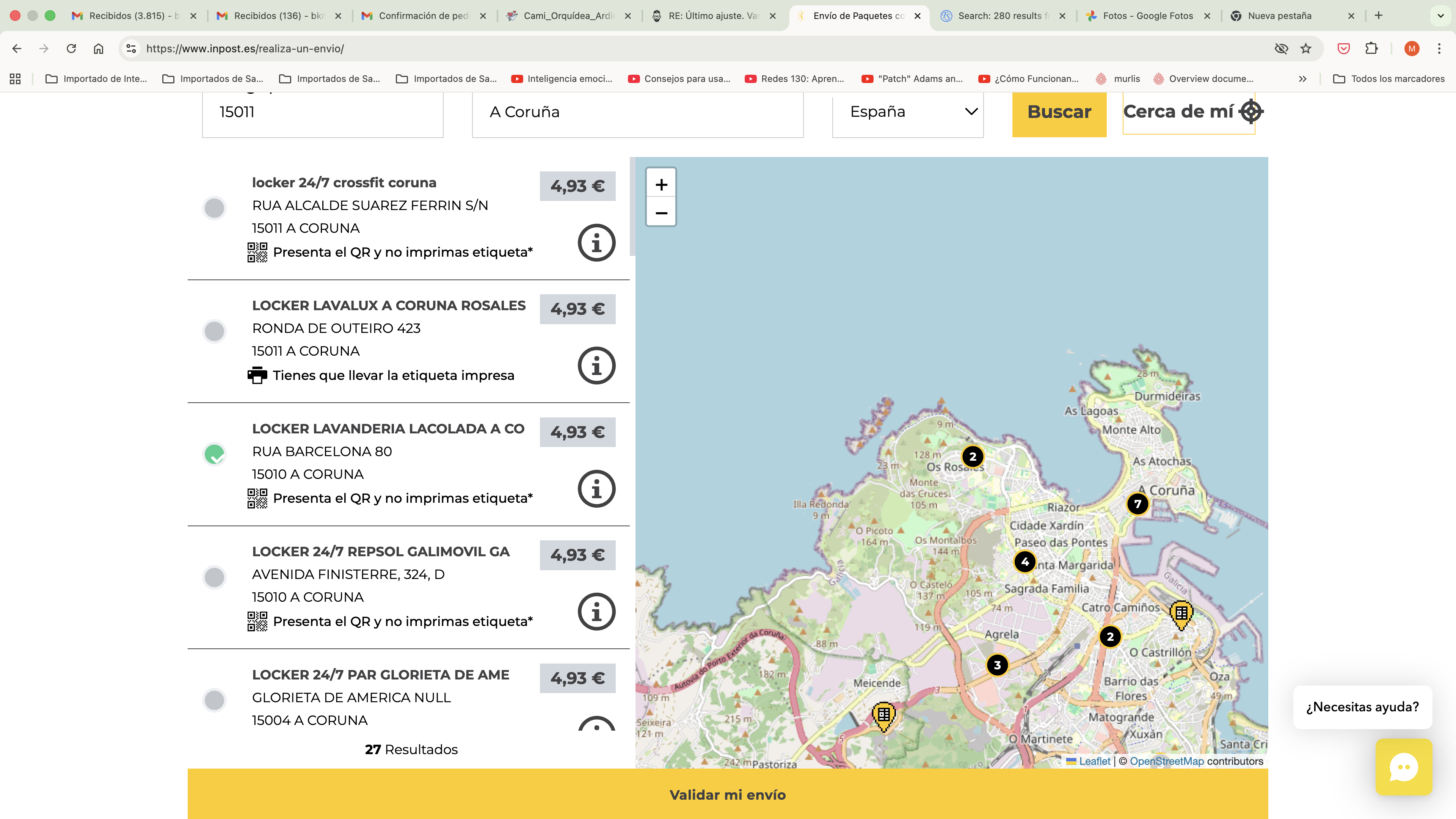Open info for crossfit coruna locker

(596, 243)
